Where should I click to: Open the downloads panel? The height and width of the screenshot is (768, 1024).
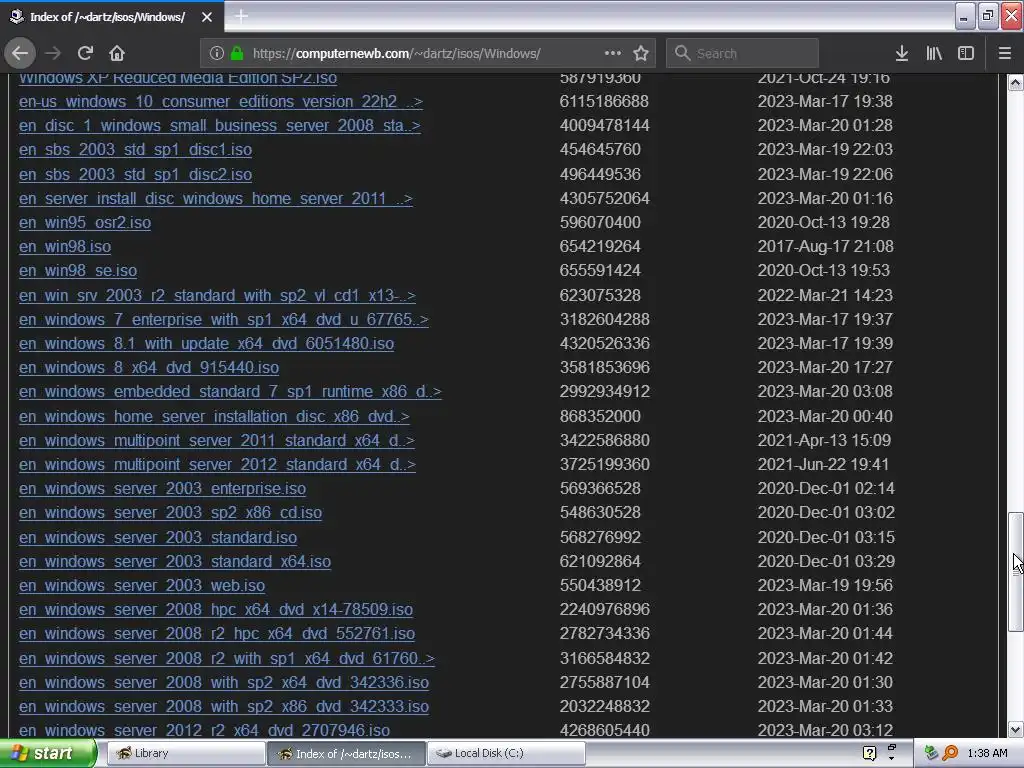tap(902, 54)
